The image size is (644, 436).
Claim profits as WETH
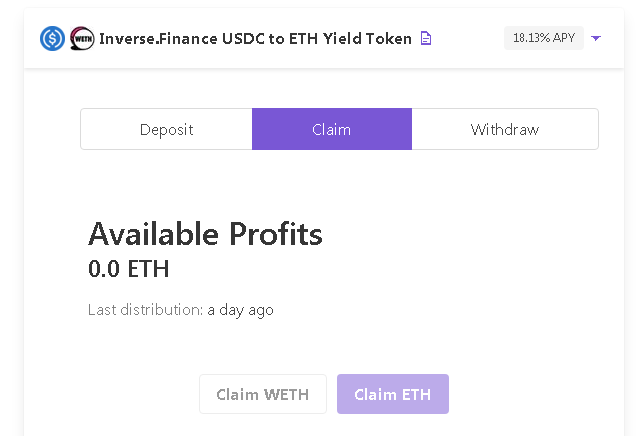(x=263, y=394)
